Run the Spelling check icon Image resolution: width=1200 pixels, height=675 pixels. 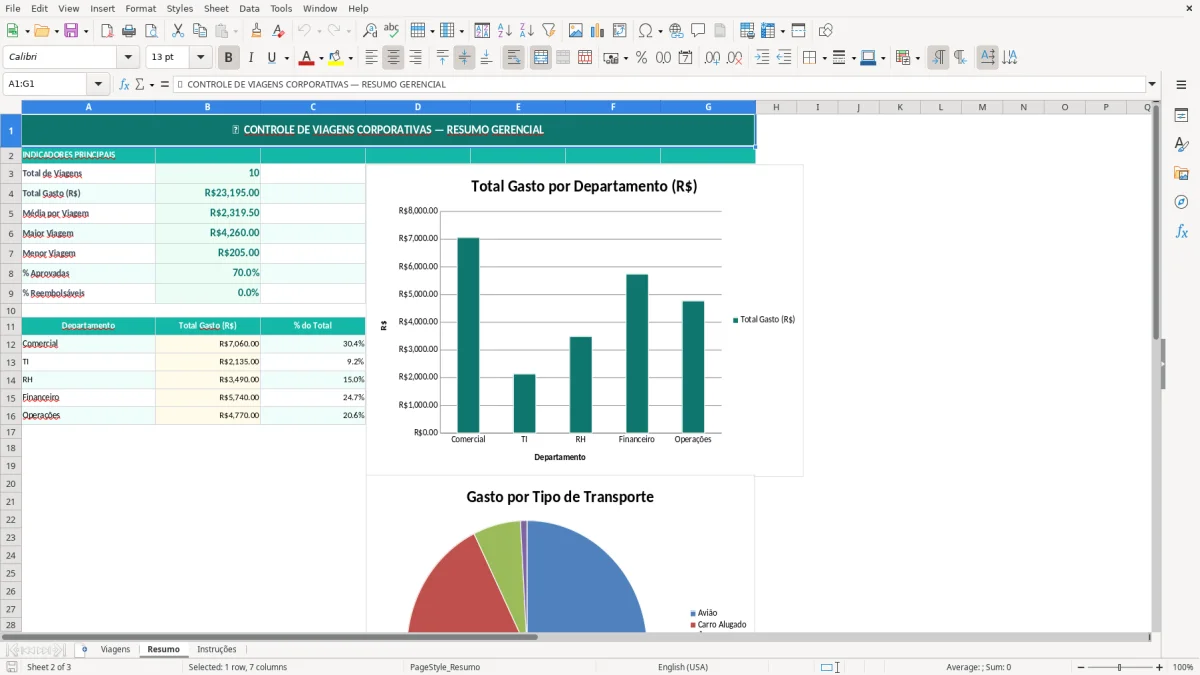click(391, 31)
